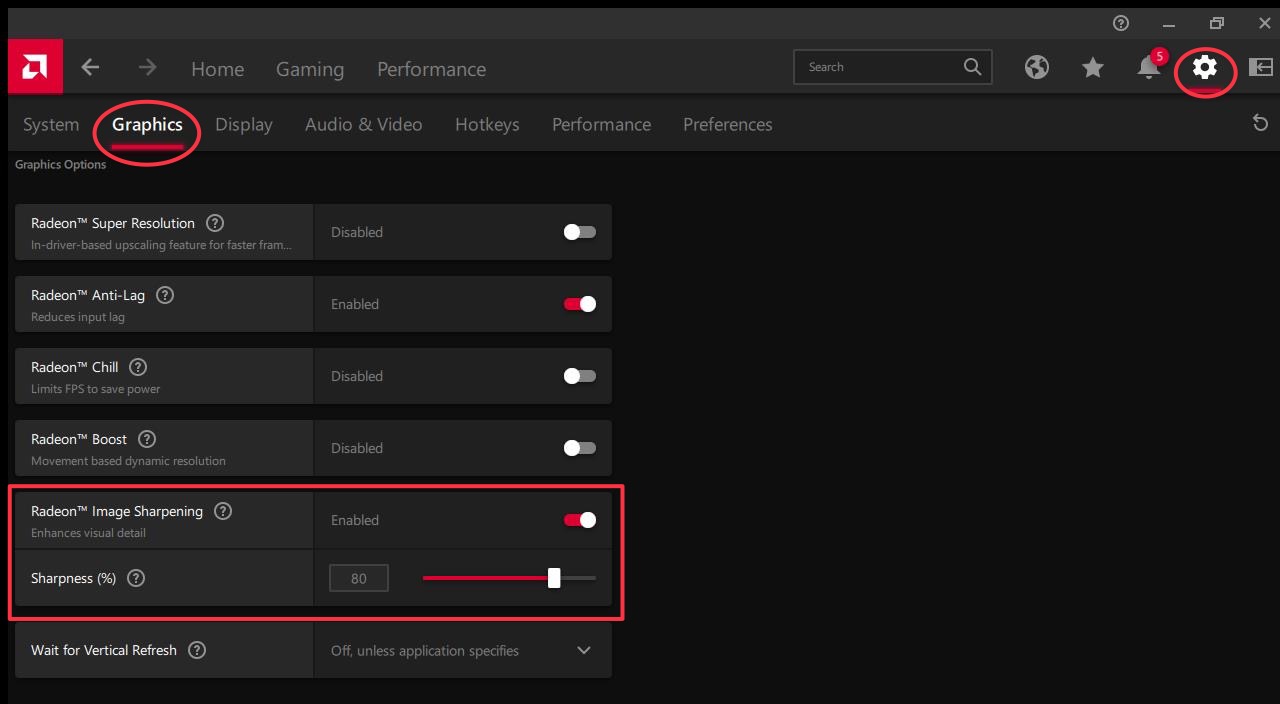This screenshot has height=704, width=1280.
Task: Switch to the Display tab
Action: click(244, 124)
